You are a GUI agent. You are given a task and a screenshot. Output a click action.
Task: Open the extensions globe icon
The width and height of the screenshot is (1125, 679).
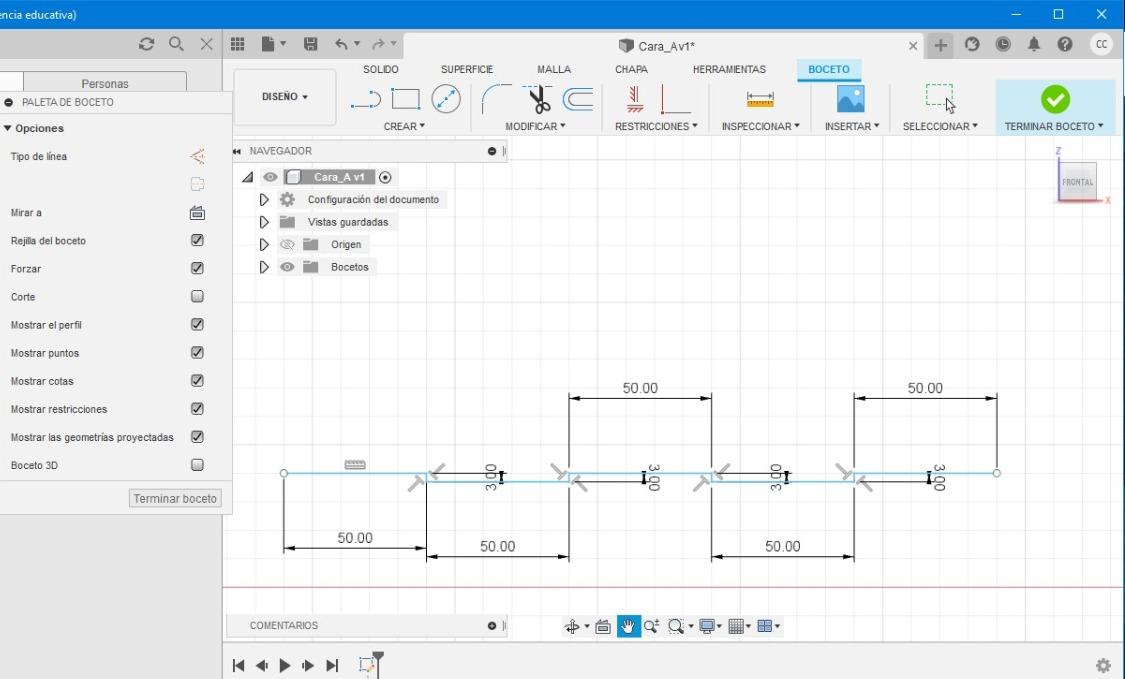[x=971, y=45]
